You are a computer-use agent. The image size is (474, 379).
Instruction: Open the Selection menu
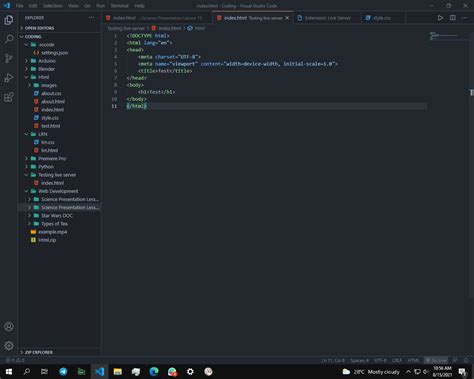pos(52,6)
